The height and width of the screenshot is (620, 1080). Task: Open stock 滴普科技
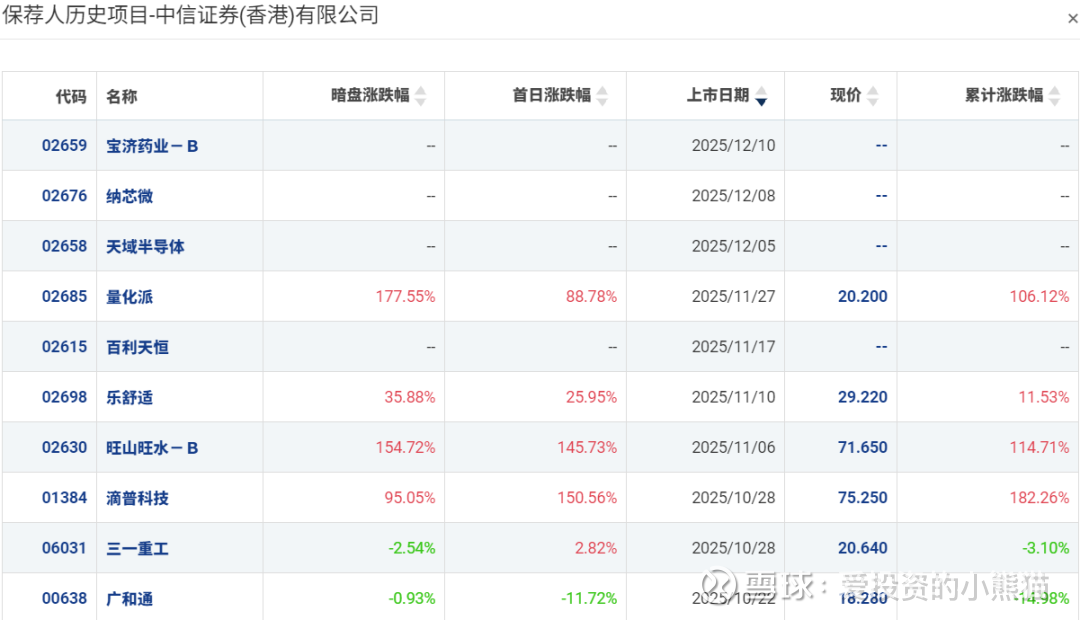[x=137, y=498]
